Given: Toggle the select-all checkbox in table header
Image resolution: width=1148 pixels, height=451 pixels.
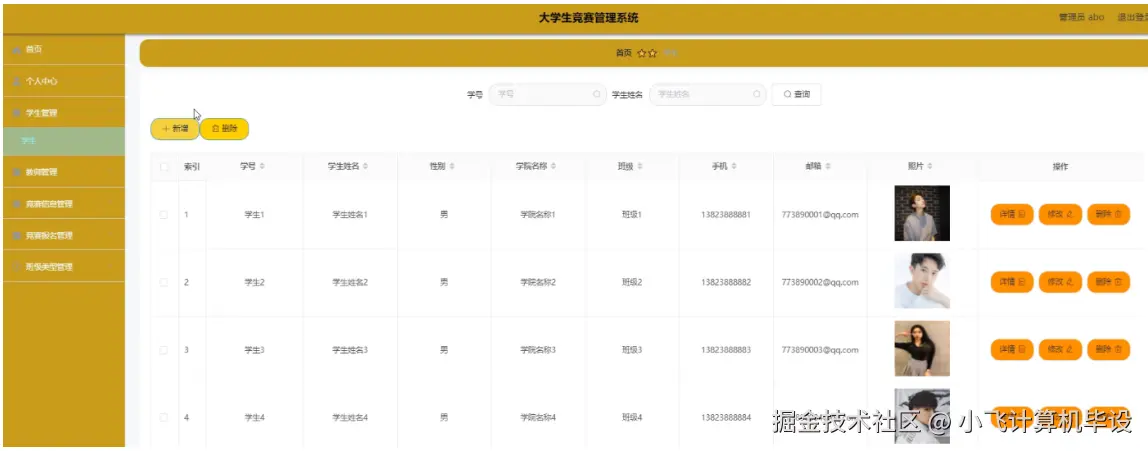Looking at the screenshot, I should click(x=164, y=167).
